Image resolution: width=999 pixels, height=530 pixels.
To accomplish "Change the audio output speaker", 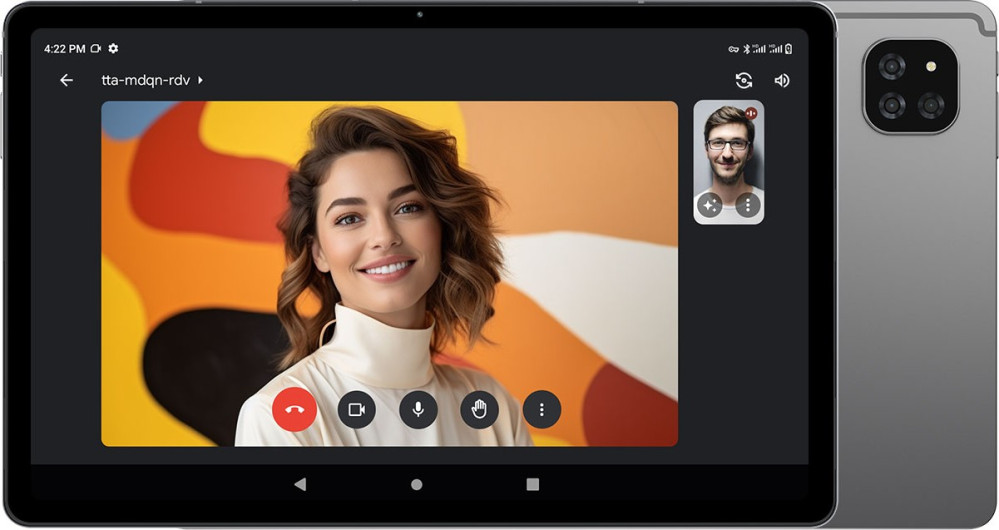I will click(782, 81).
